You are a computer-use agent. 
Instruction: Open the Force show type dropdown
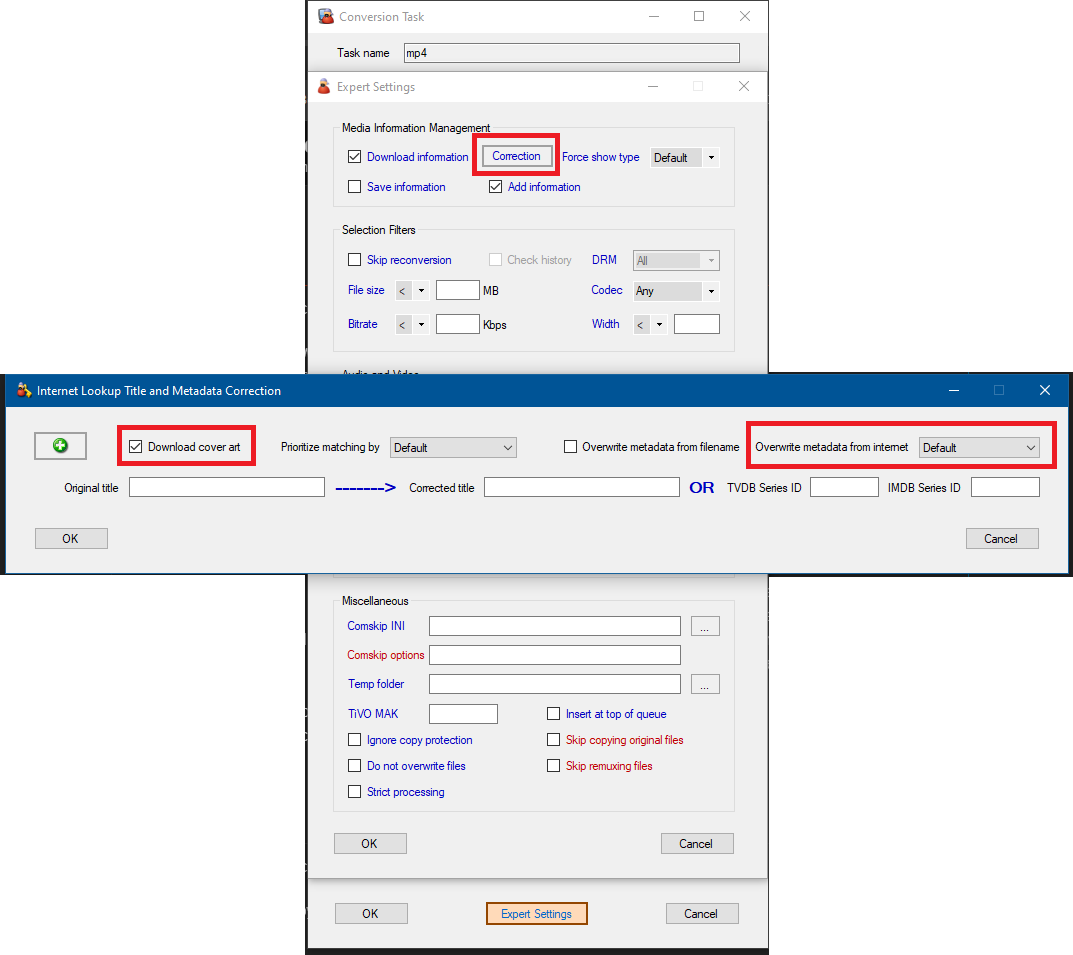tap(684, 158)
